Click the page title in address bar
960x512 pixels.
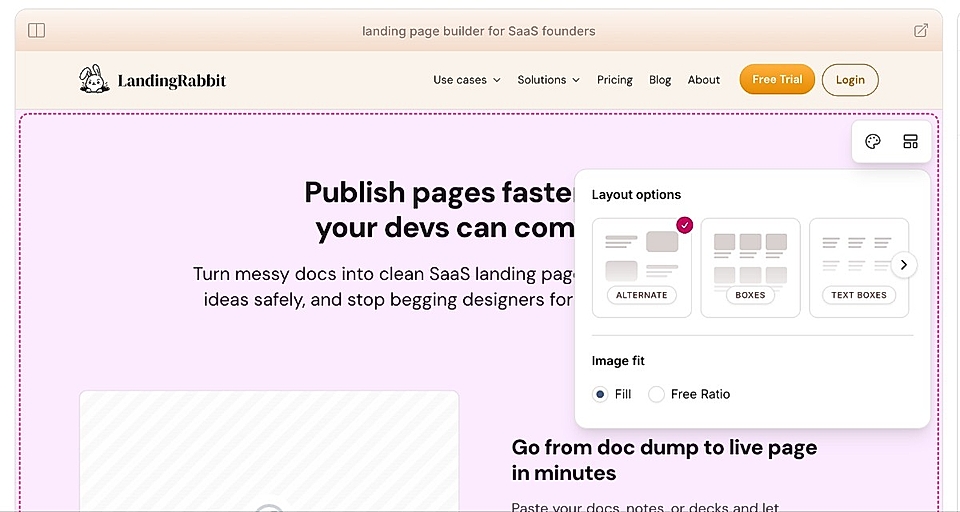479,31
